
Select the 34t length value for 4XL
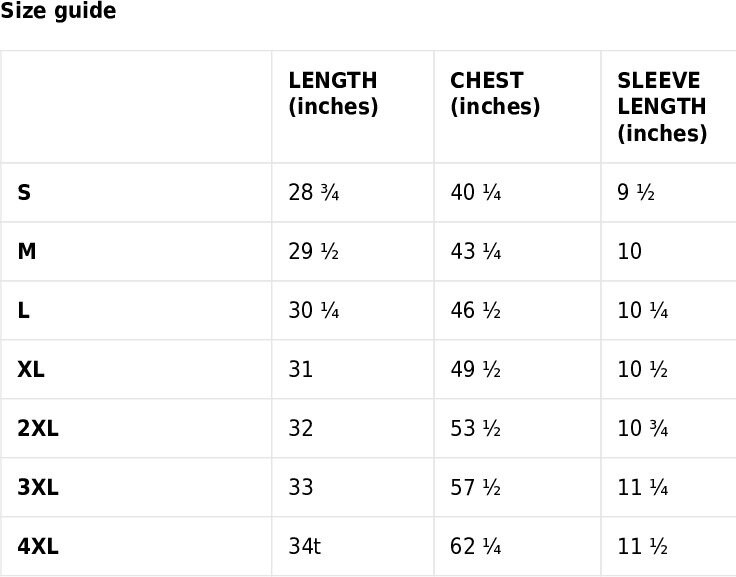pyautogui.click(x=305, y=546)
